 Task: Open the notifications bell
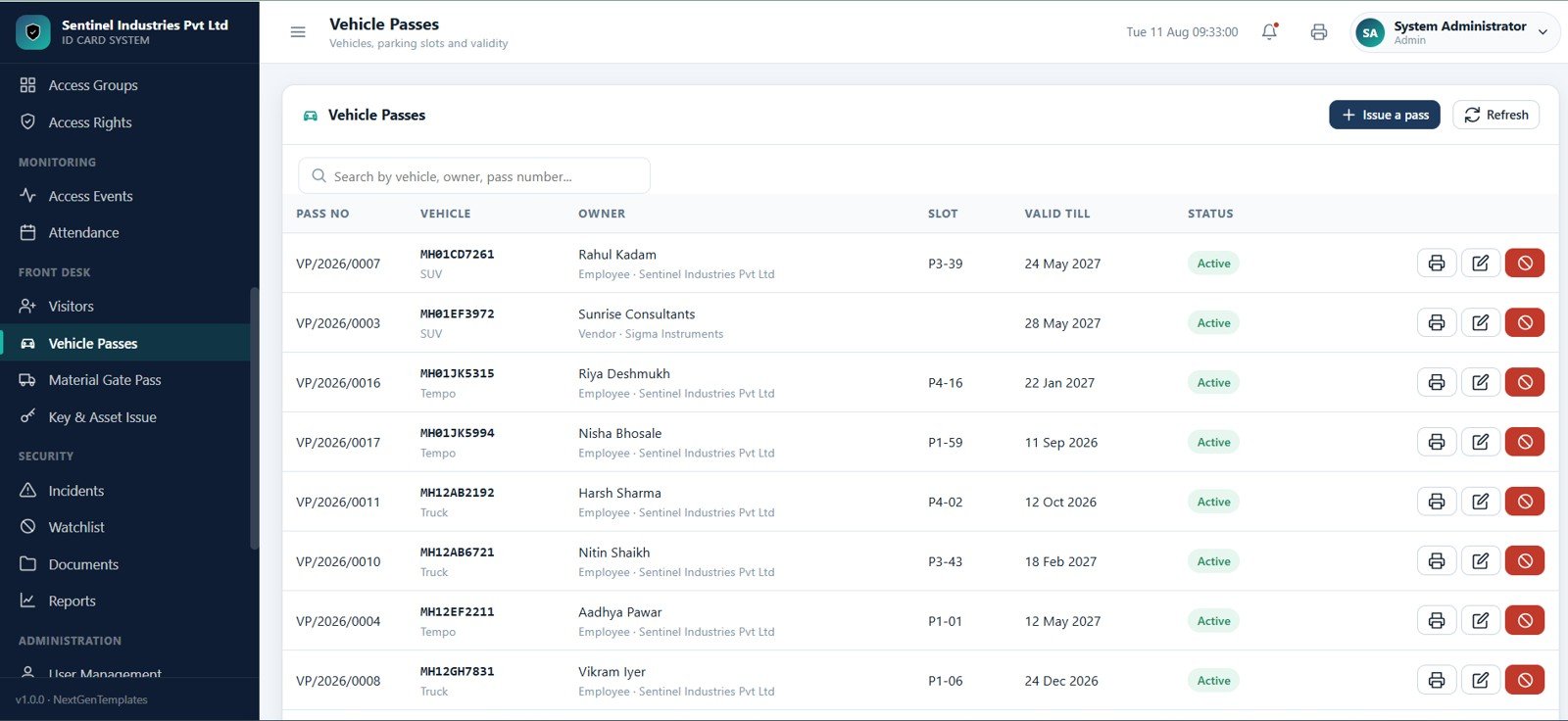click(1270, 32)
